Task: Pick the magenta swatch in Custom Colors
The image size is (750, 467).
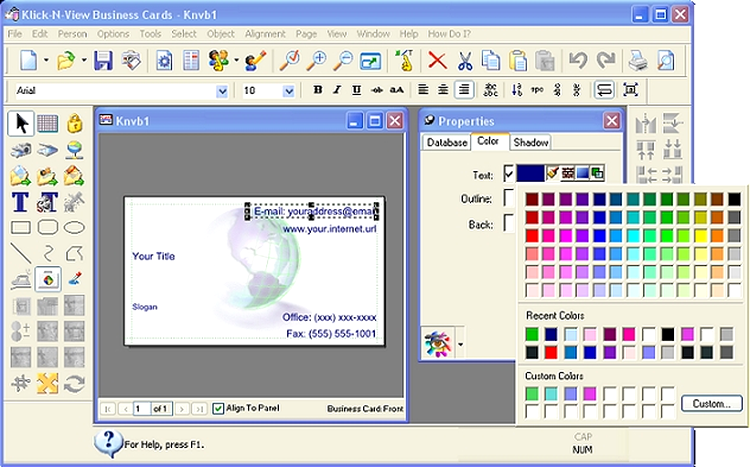Action: [590, 394]
